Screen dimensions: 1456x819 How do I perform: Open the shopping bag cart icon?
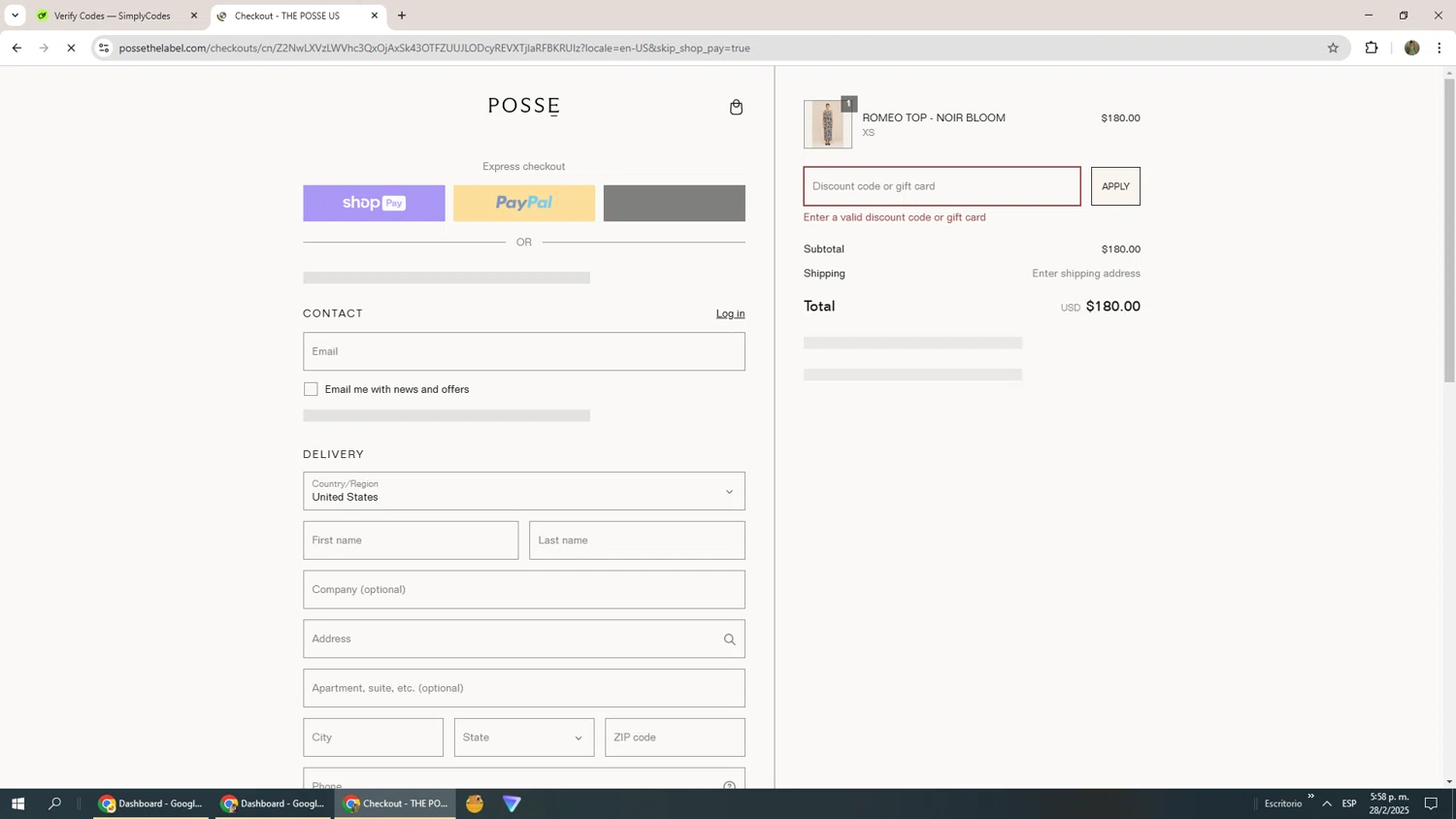pos(736,107)
